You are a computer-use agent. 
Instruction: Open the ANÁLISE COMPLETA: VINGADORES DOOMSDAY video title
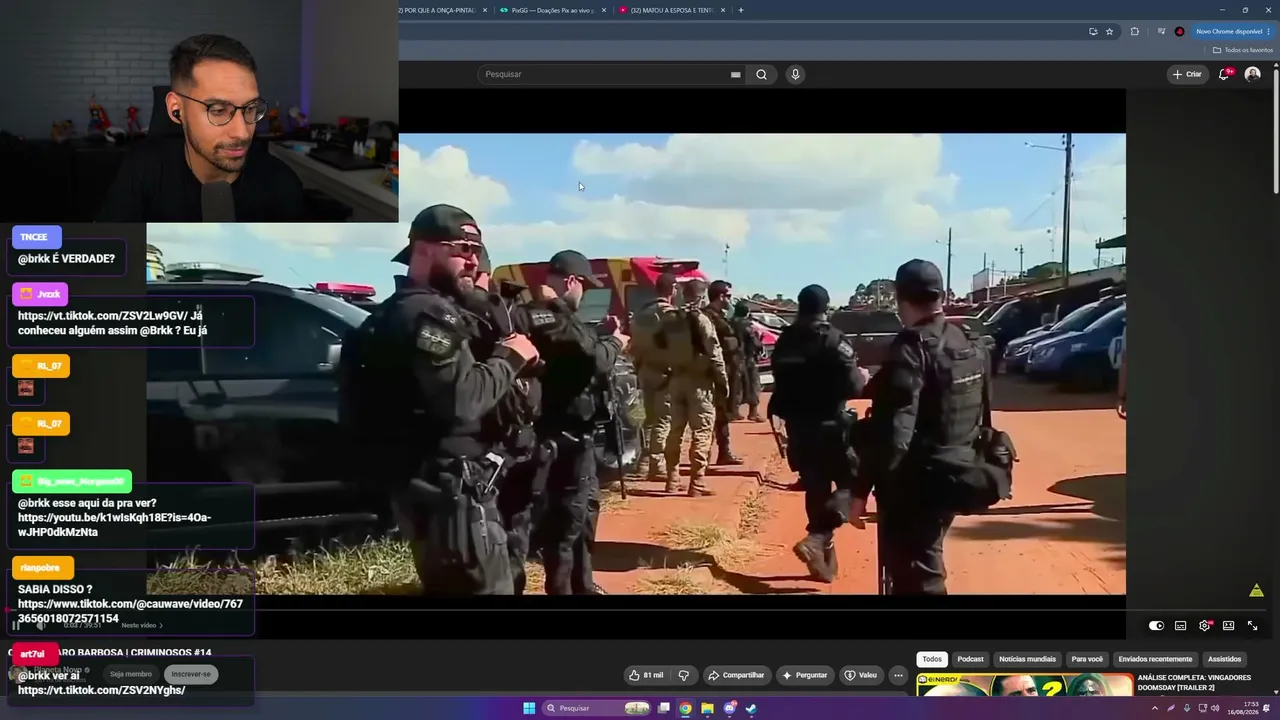1194,682
